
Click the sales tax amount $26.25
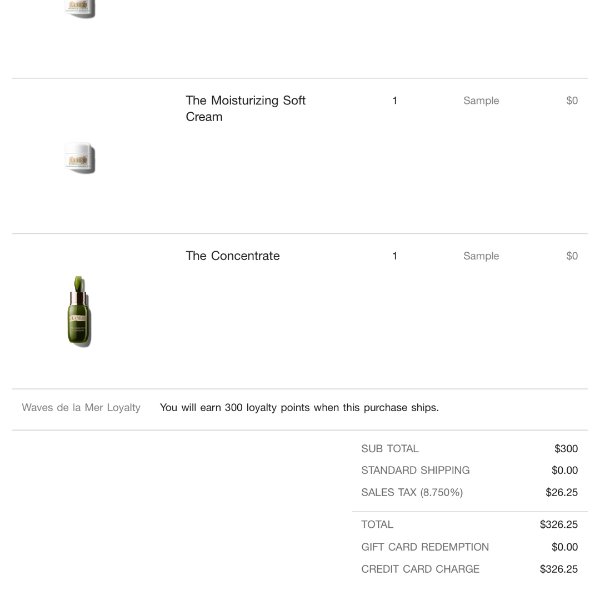point(561,492)
